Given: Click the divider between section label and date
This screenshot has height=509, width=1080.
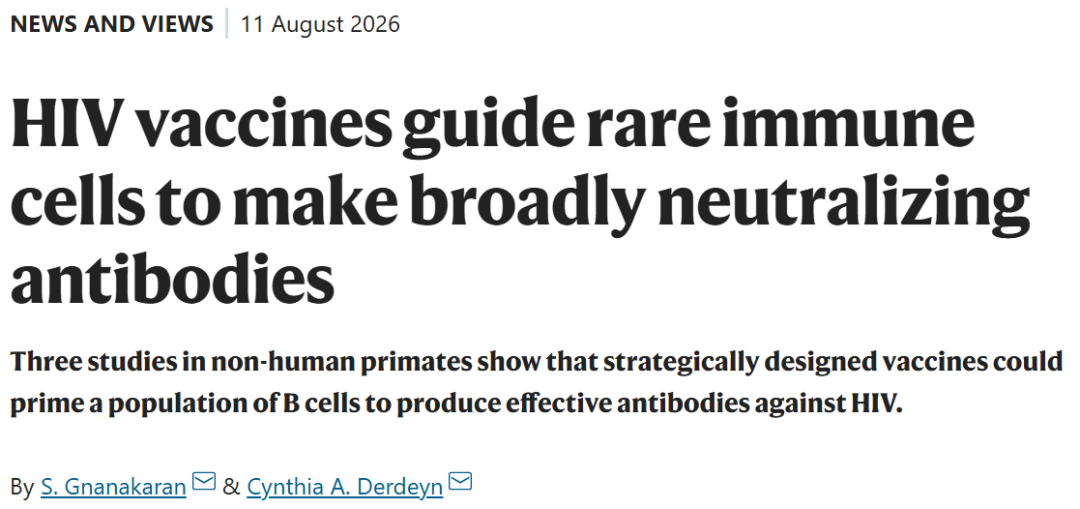Looking at the screenshot, I should (227, 24).
